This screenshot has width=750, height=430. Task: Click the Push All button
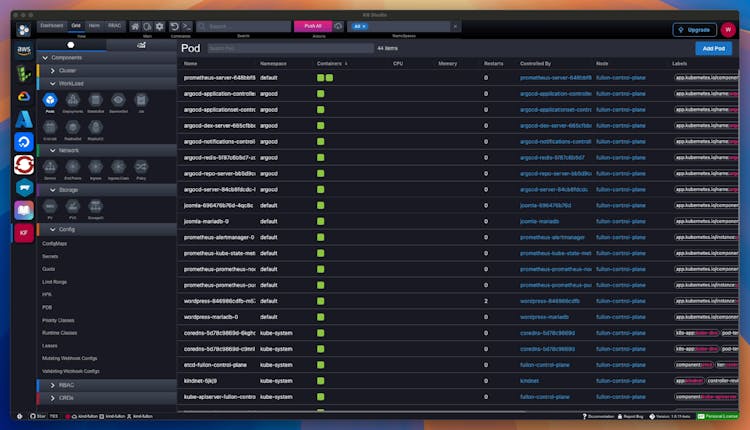[x=313, y=26]
